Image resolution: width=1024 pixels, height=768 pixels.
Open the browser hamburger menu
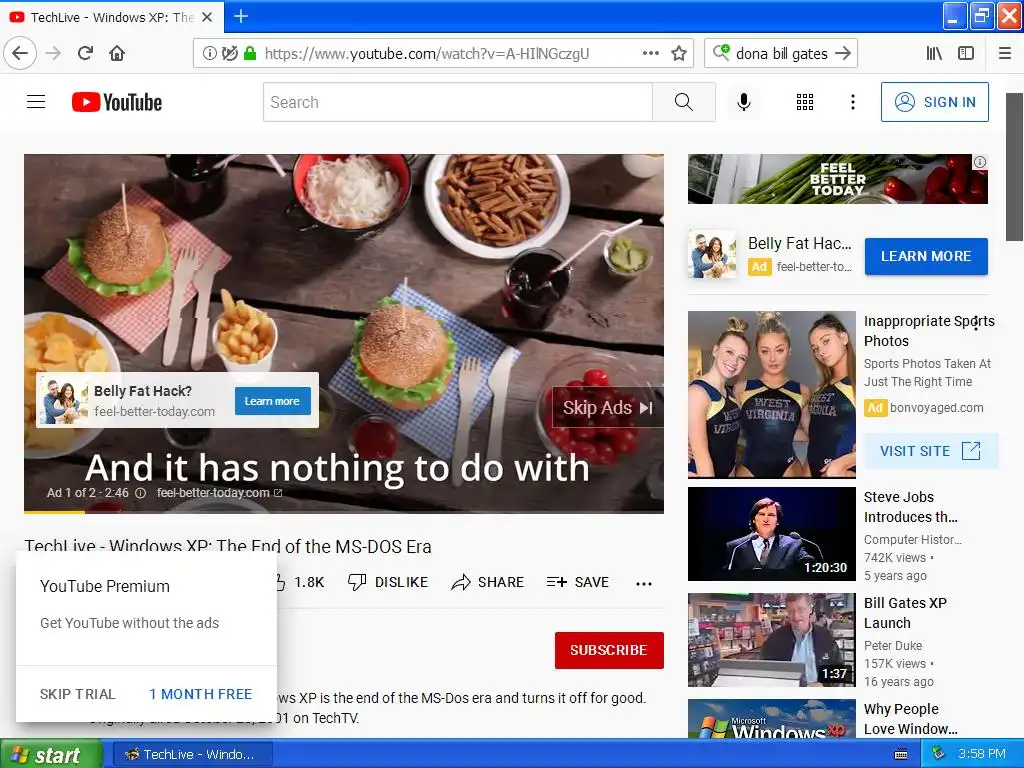click(x=1005, y=54)
